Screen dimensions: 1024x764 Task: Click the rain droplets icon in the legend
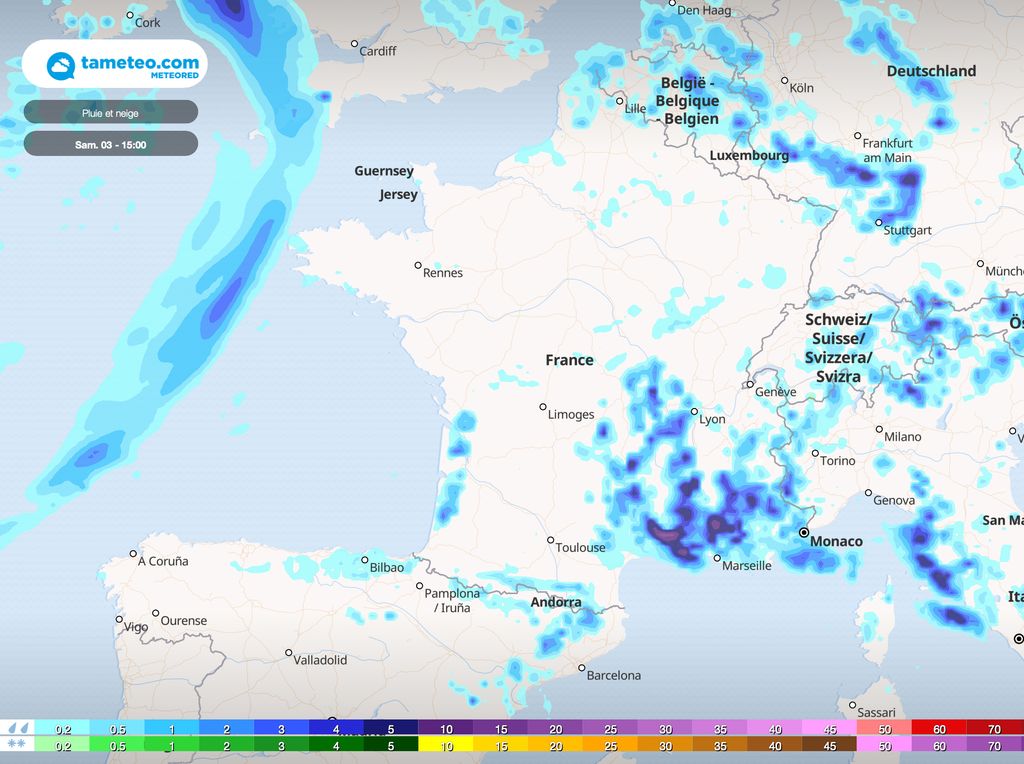(x=17, y=727)
